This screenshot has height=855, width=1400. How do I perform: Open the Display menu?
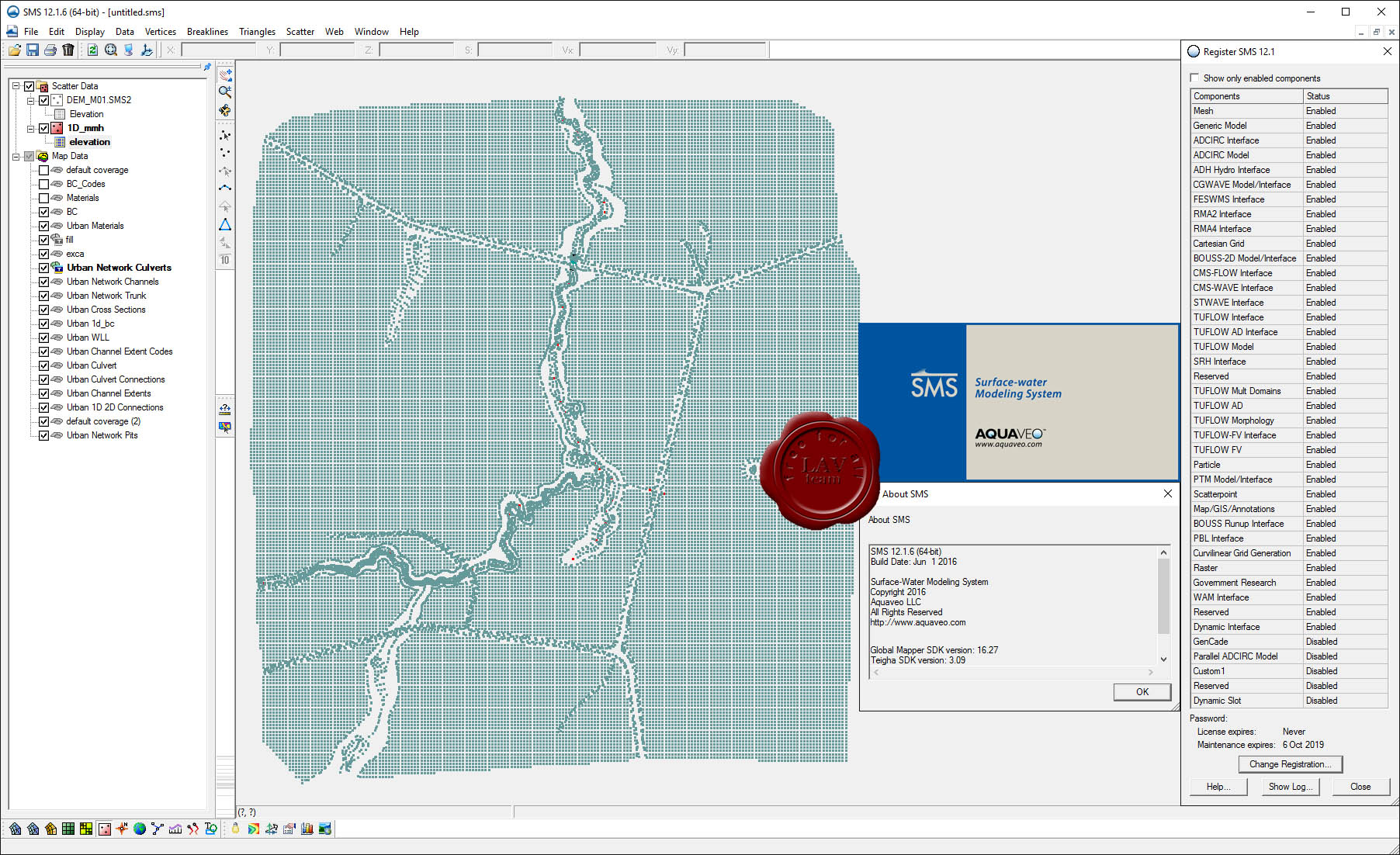pos(90,32)
